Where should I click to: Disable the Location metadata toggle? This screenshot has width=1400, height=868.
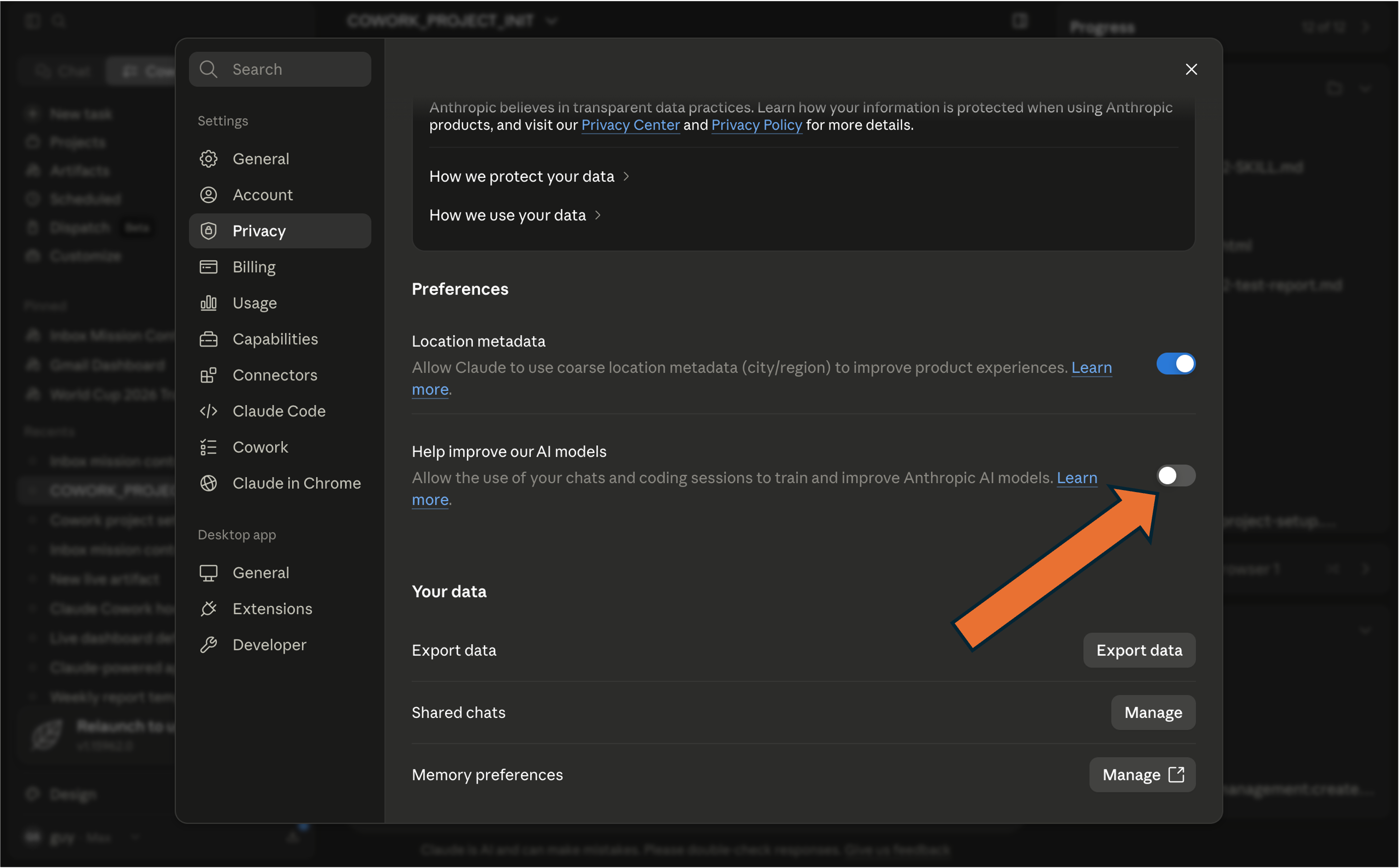[x=1176, y=364]
